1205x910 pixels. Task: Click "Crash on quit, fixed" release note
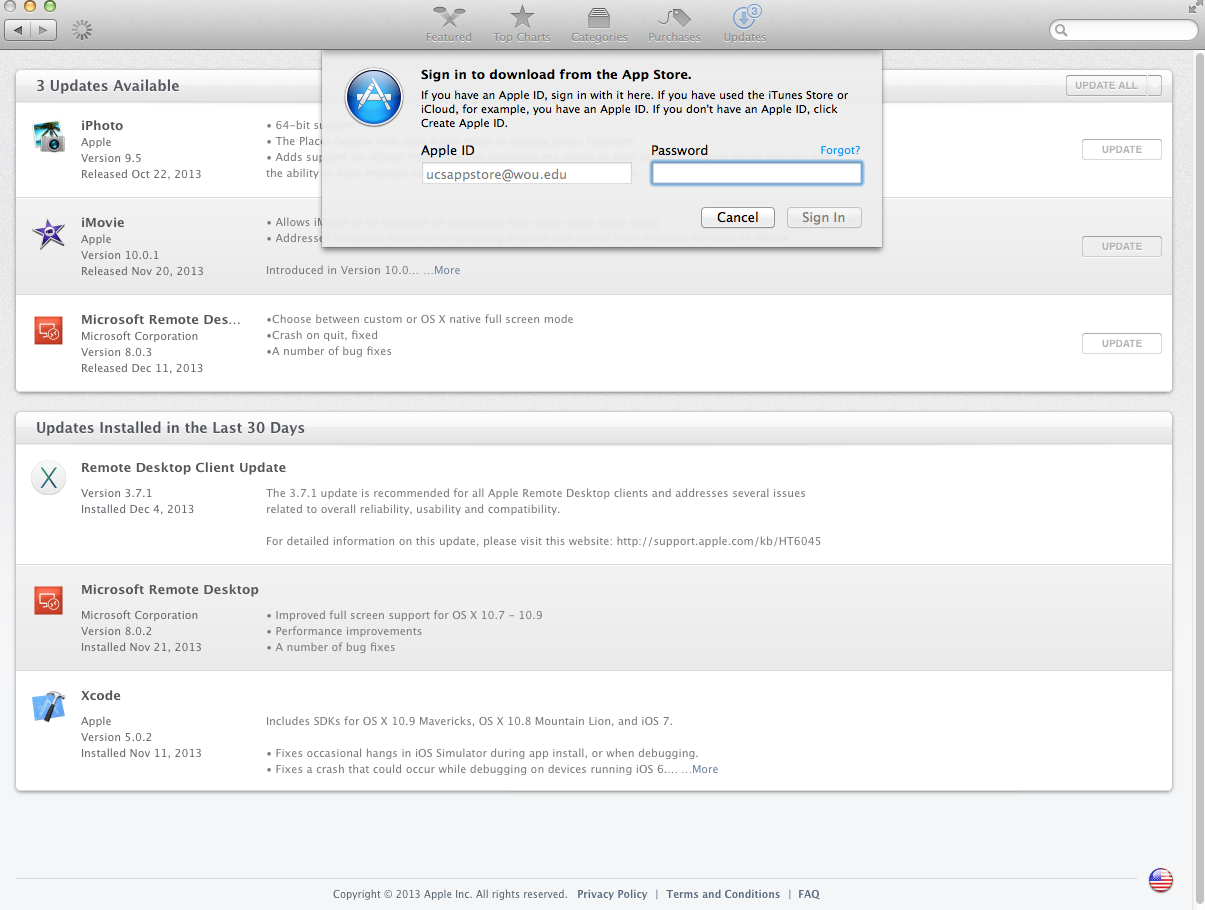click(x=325, y=335)
